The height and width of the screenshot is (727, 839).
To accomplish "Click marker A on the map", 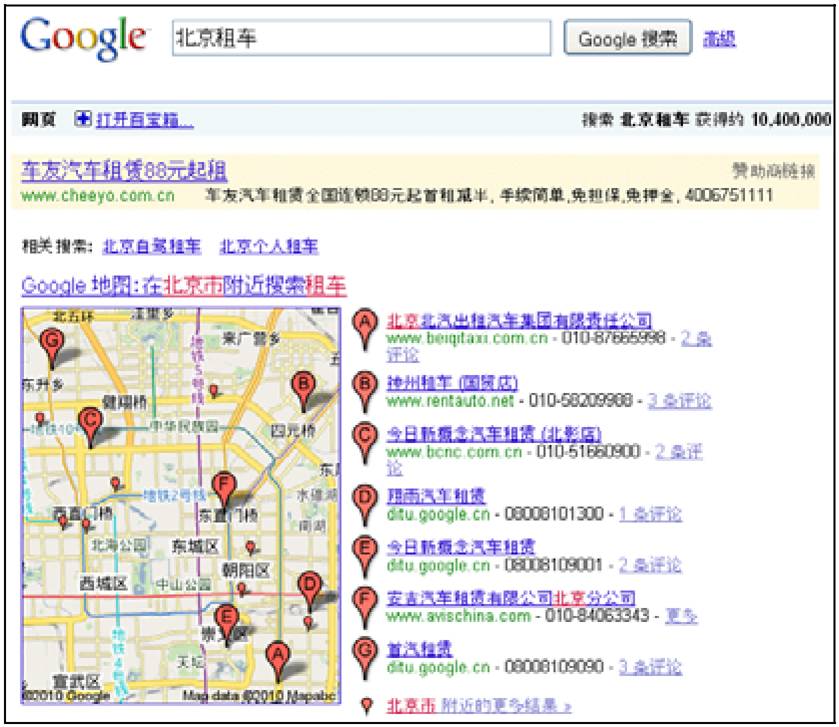I will click(278, 662).
